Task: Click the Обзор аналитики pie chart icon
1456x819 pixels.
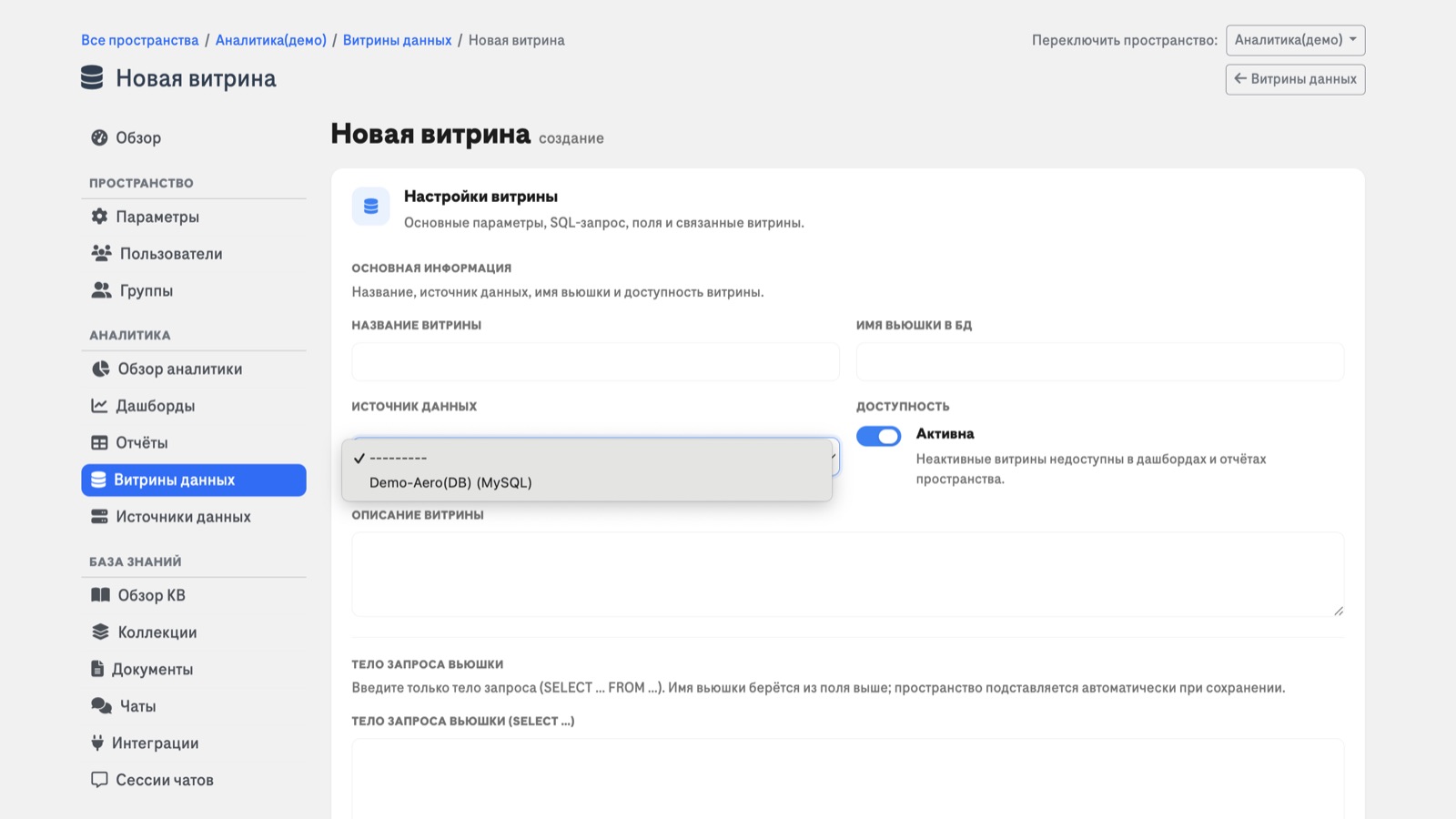Action: tap(100, 369)
